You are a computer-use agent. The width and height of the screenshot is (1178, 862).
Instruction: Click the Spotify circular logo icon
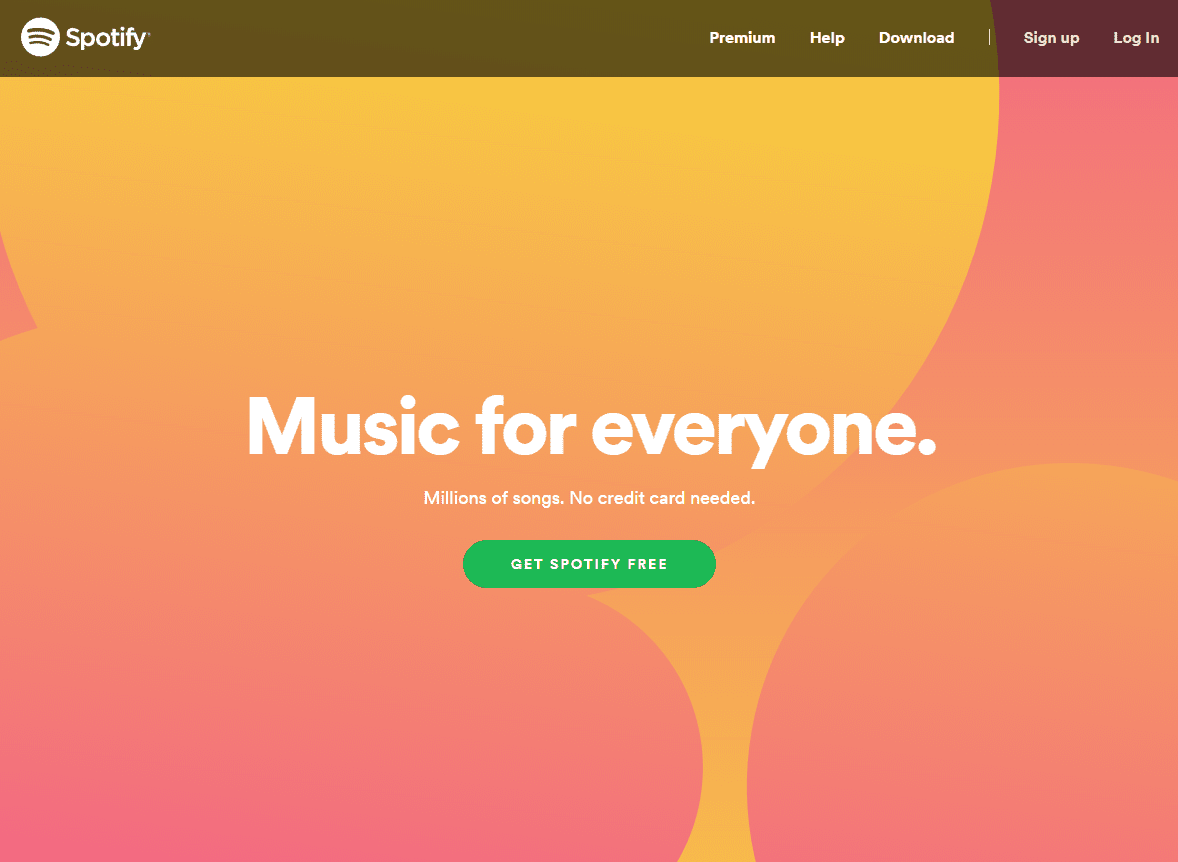point(40,37)
